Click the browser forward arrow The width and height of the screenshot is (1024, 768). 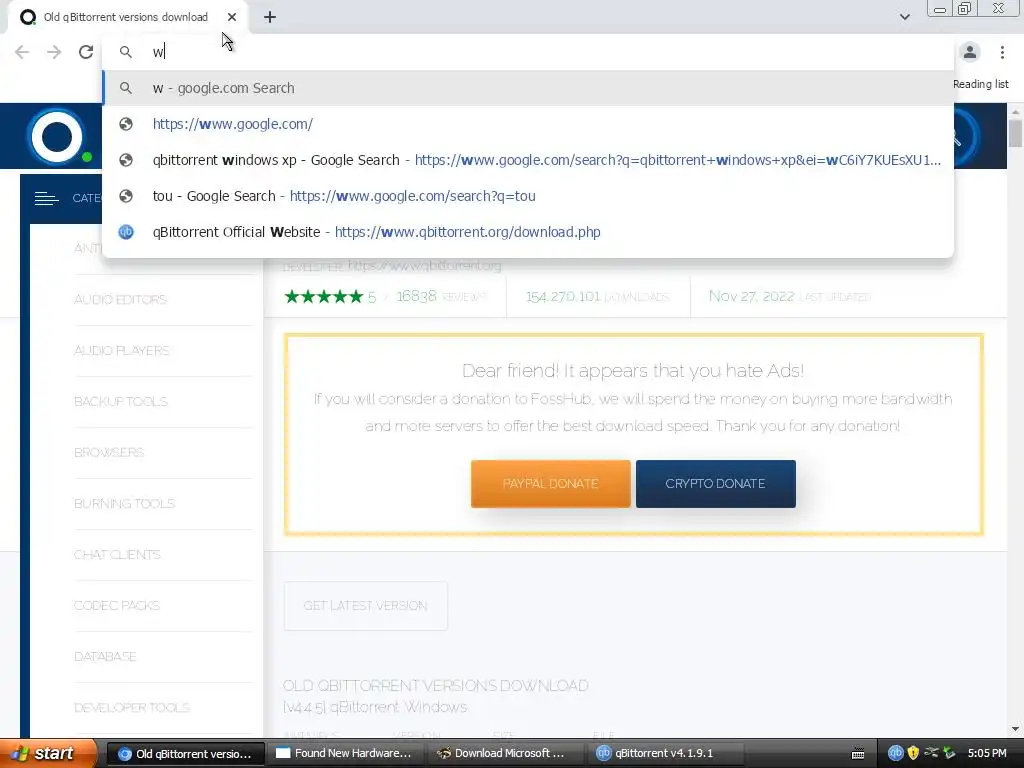54,52
